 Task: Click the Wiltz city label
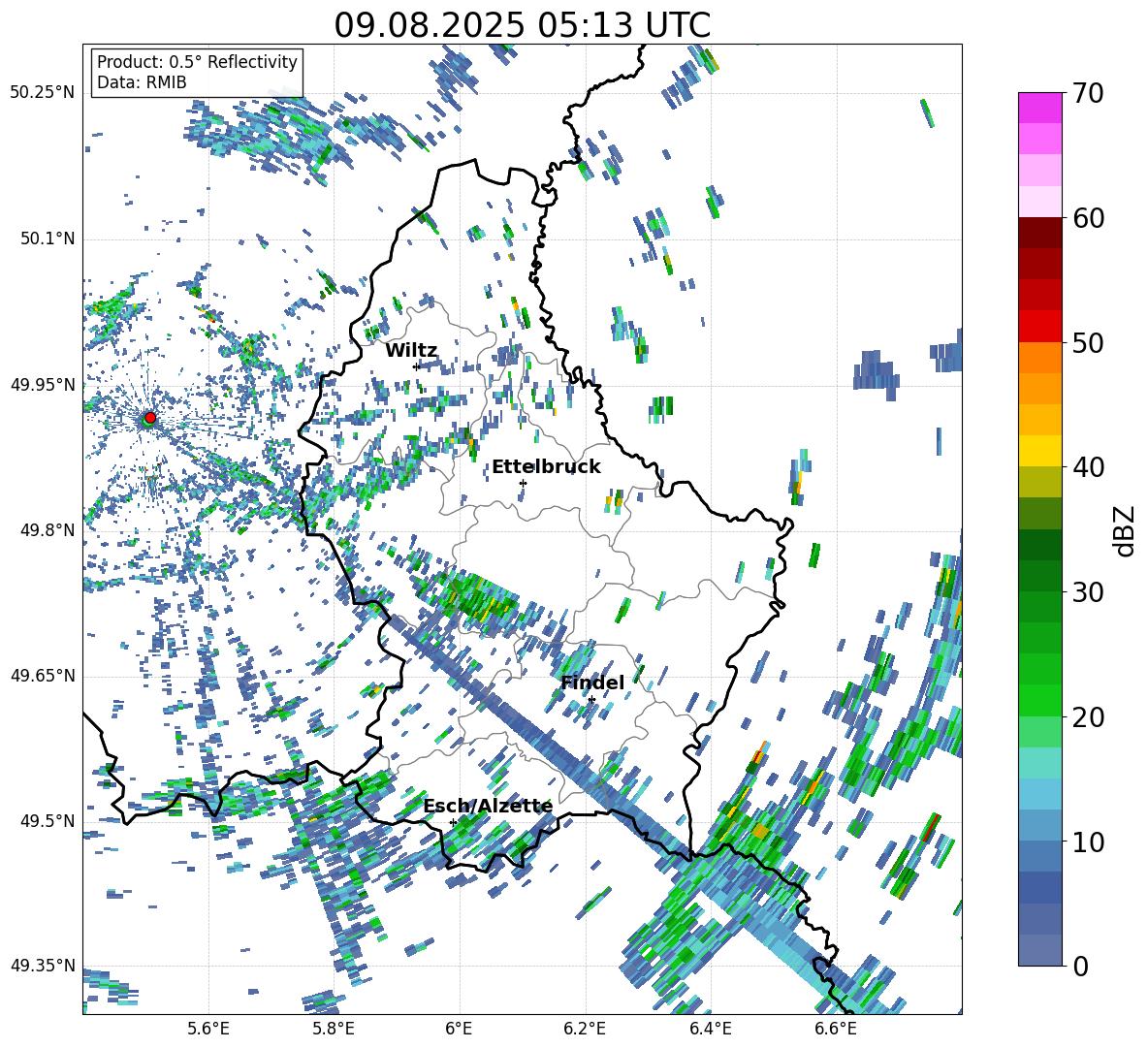tap(411, 351)
